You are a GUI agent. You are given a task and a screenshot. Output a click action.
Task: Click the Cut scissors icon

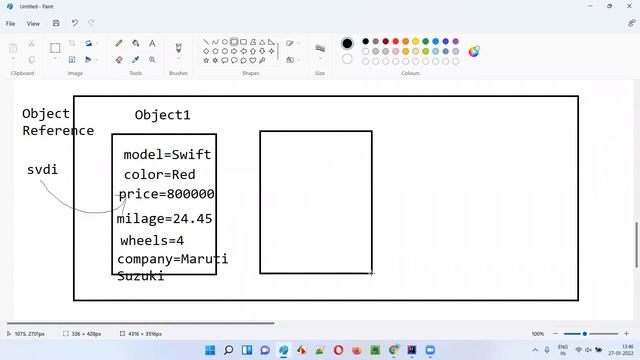[31, 43]
